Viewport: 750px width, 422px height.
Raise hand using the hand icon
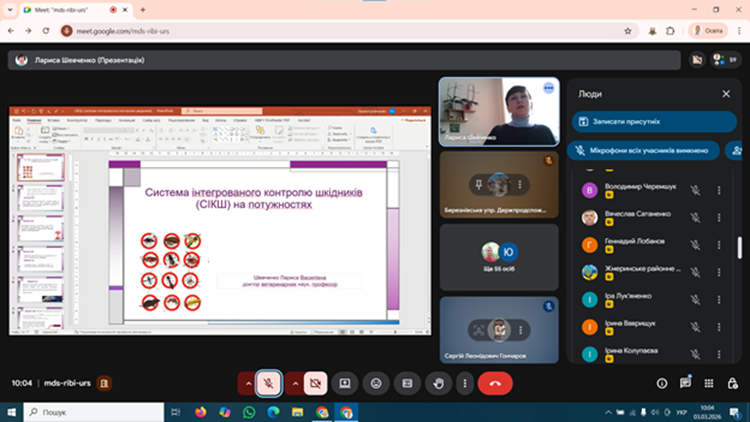coord(437,383)
